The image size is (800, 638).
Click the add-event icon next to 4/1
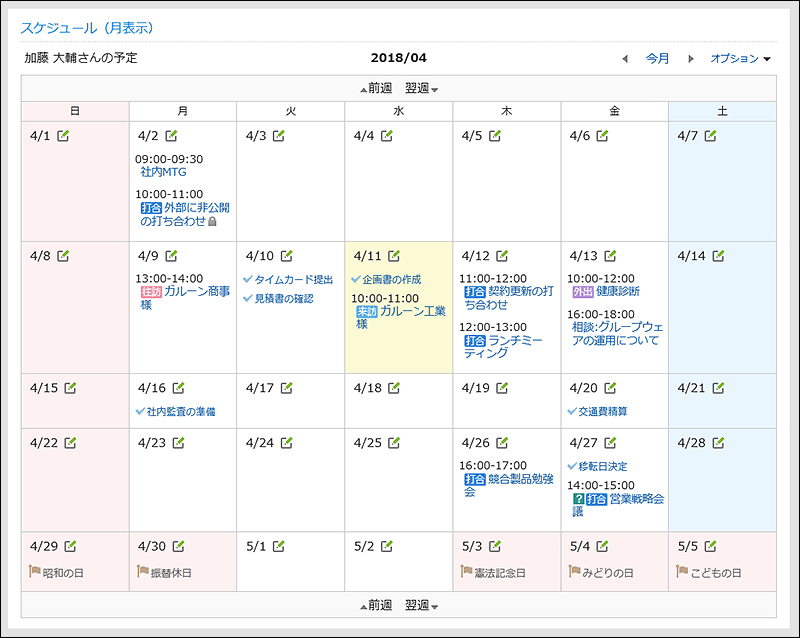(x=63, y=136)
